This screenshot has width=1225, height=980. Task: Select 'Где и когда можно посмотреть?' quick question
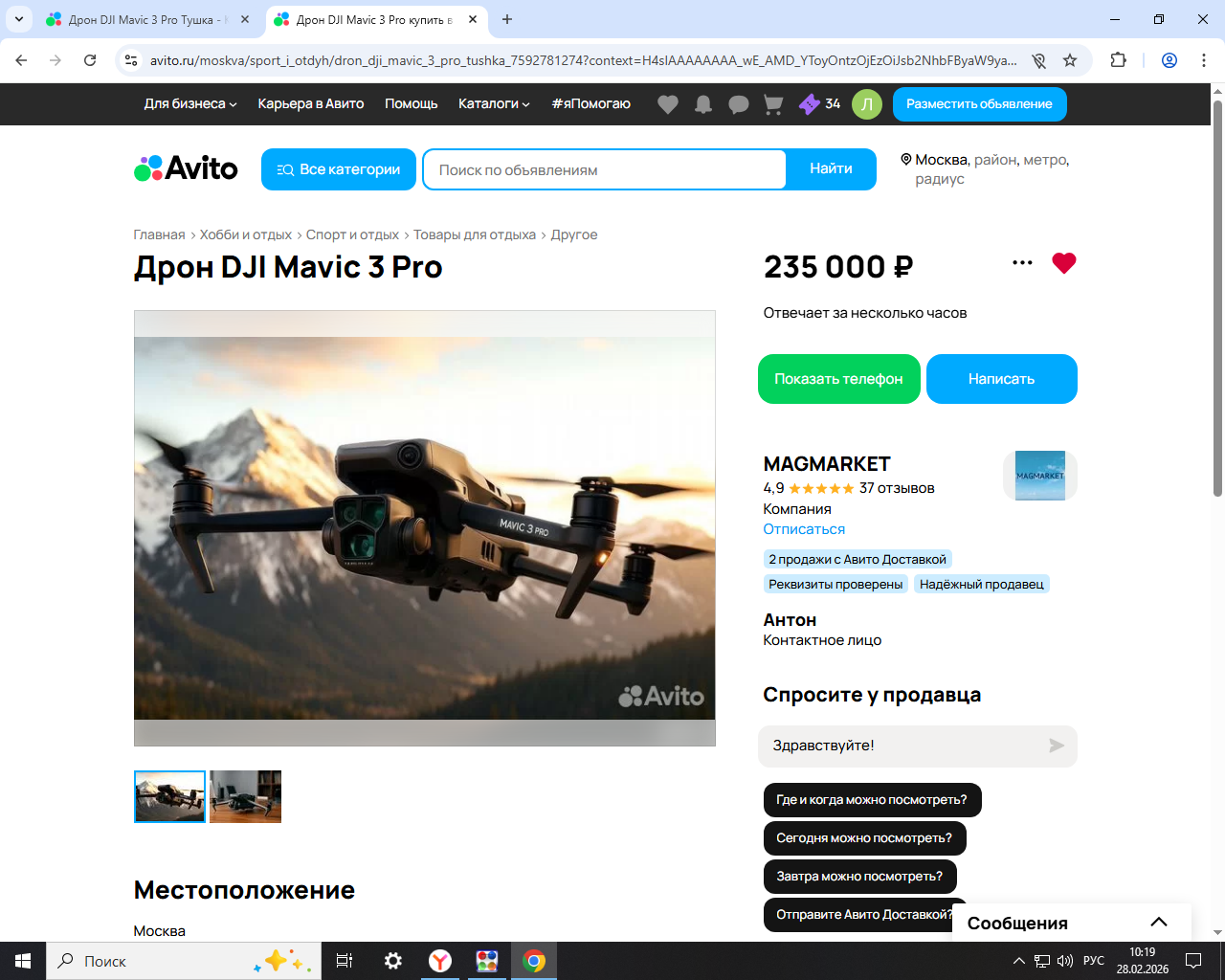click(x=872, y=800)
